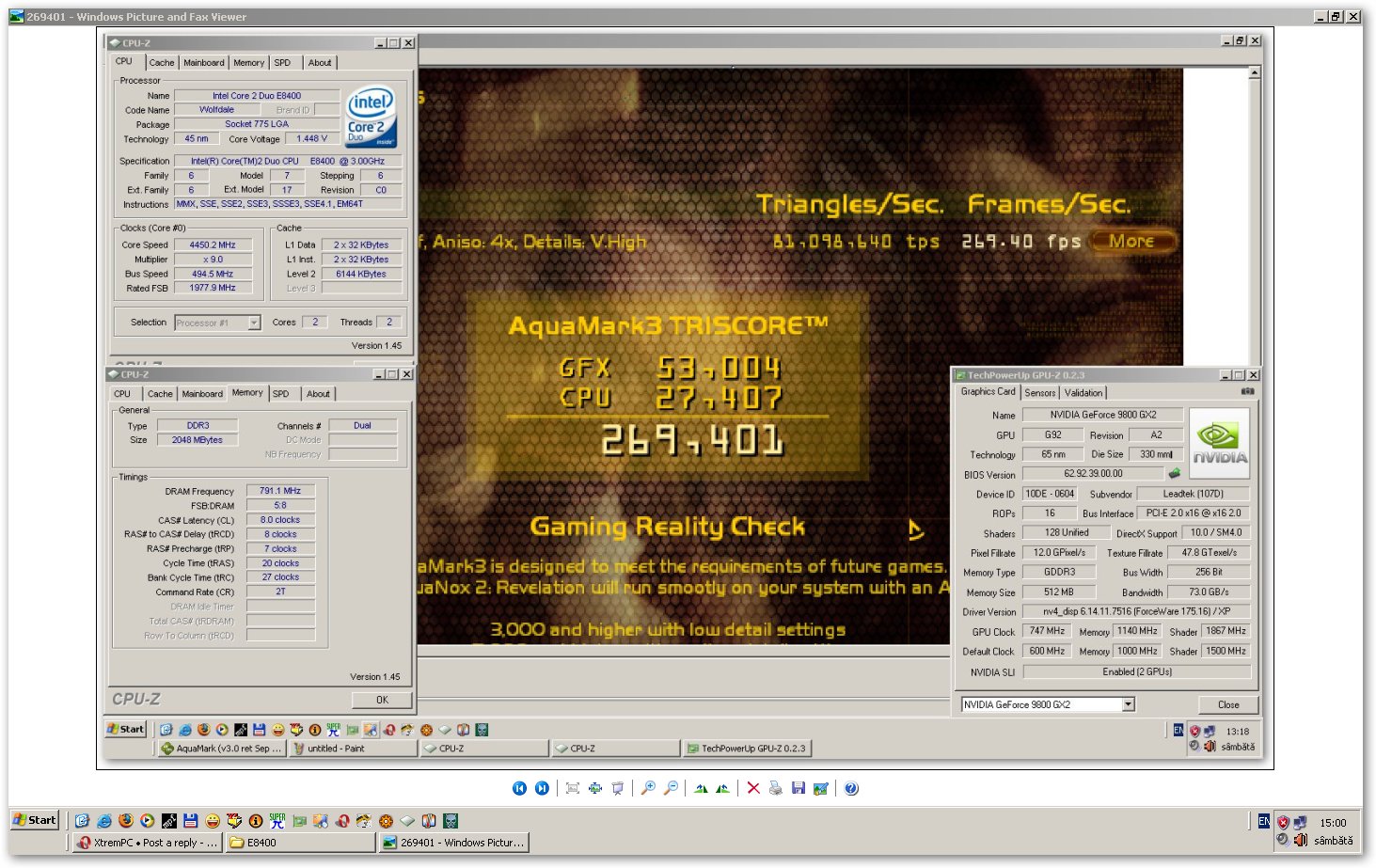Click the network computers tray icon beside 15:00
Screen dimensions: 1376x868
(1299, 822)
